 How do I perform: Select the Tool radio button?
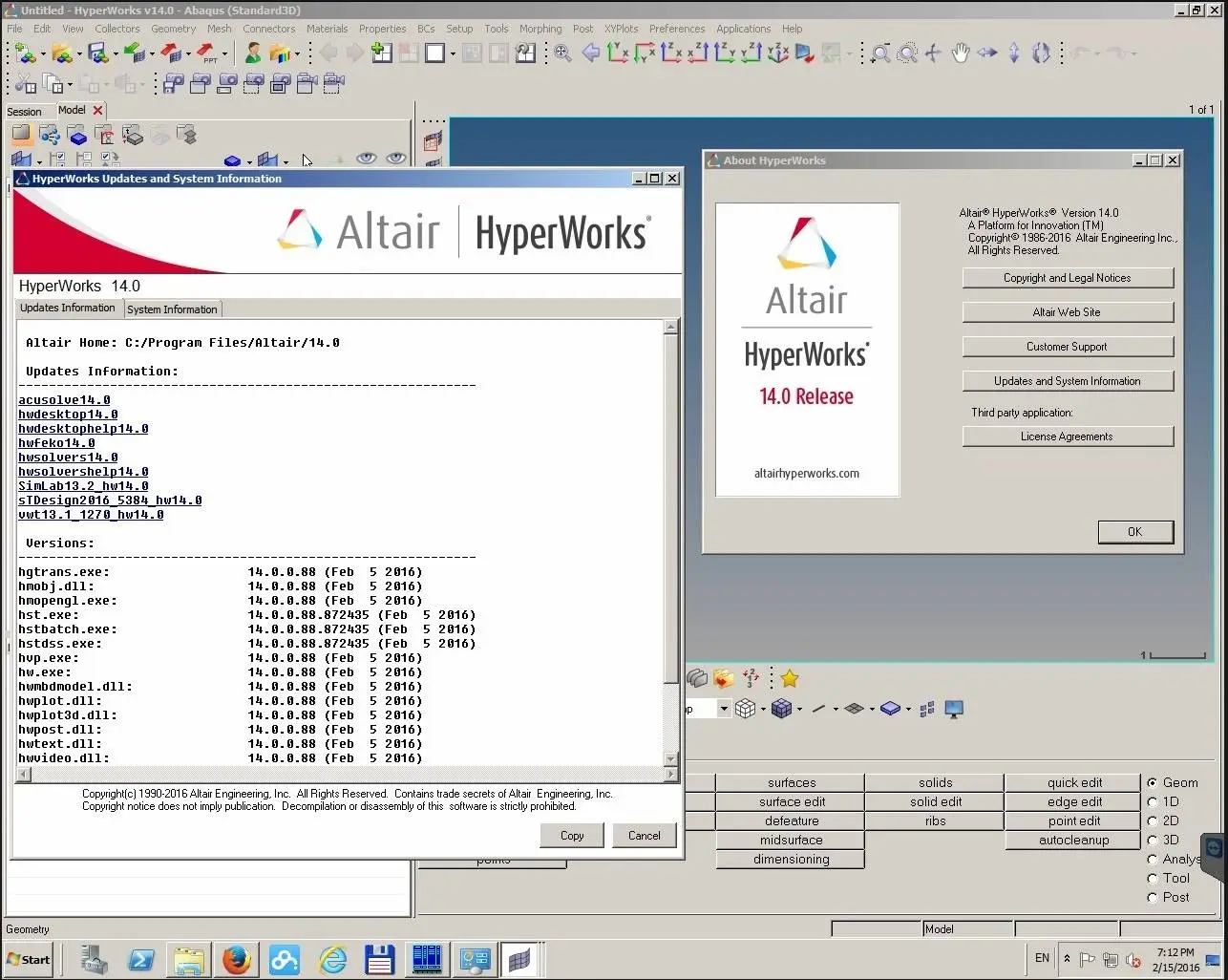(x=1153, y=878)
